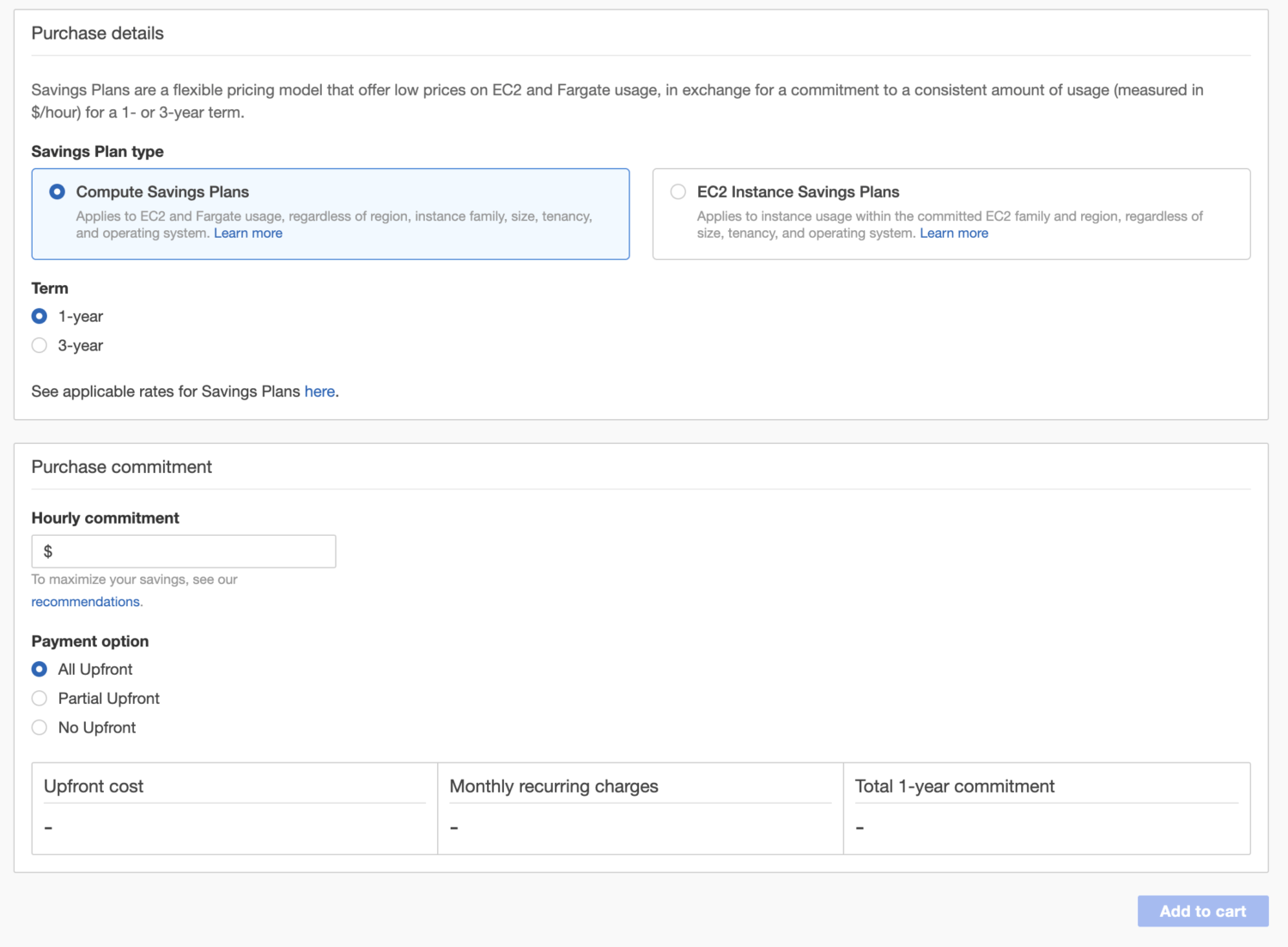Select No Upfront payment option
Image resolution: width=1288 pixels, height=947 pixels.
[39, 728]
